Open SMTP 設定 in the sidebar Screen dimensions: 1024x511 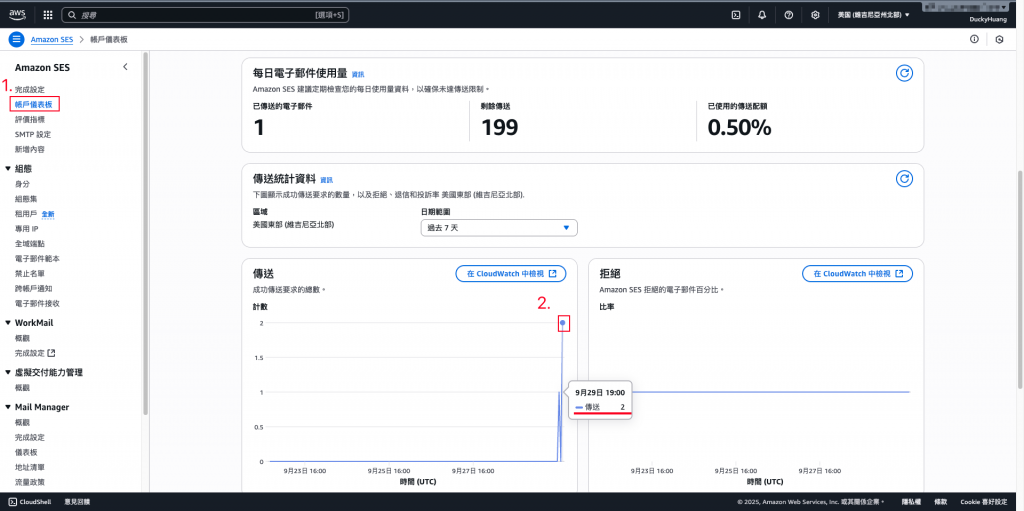[33, 135]
